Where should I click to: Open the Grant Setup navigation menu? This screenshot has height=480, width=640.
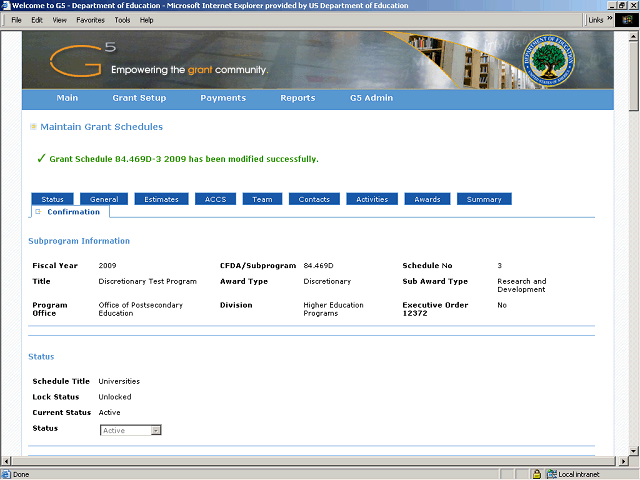point(139,98)
